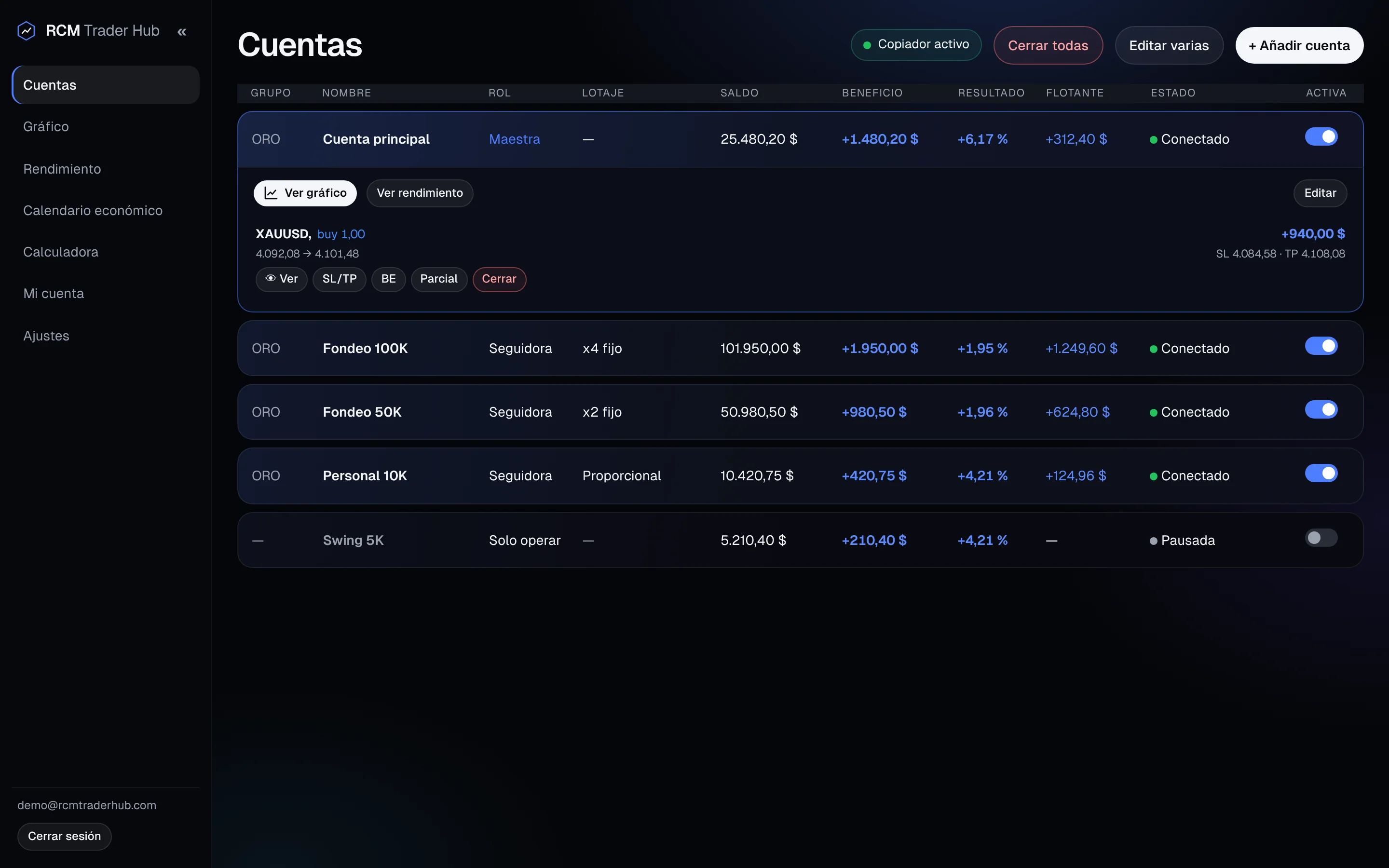Click the Editar varias button

pyautogui.click(x=1169, y=45)
